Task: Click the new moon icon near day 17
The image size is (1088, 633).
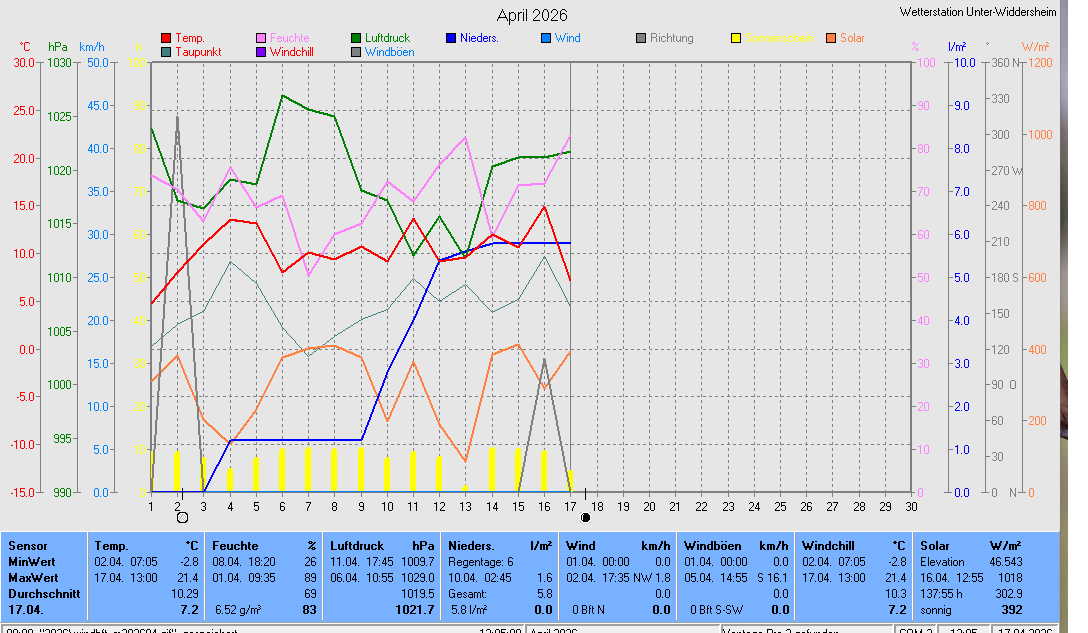Action: [x=585, y=517]
